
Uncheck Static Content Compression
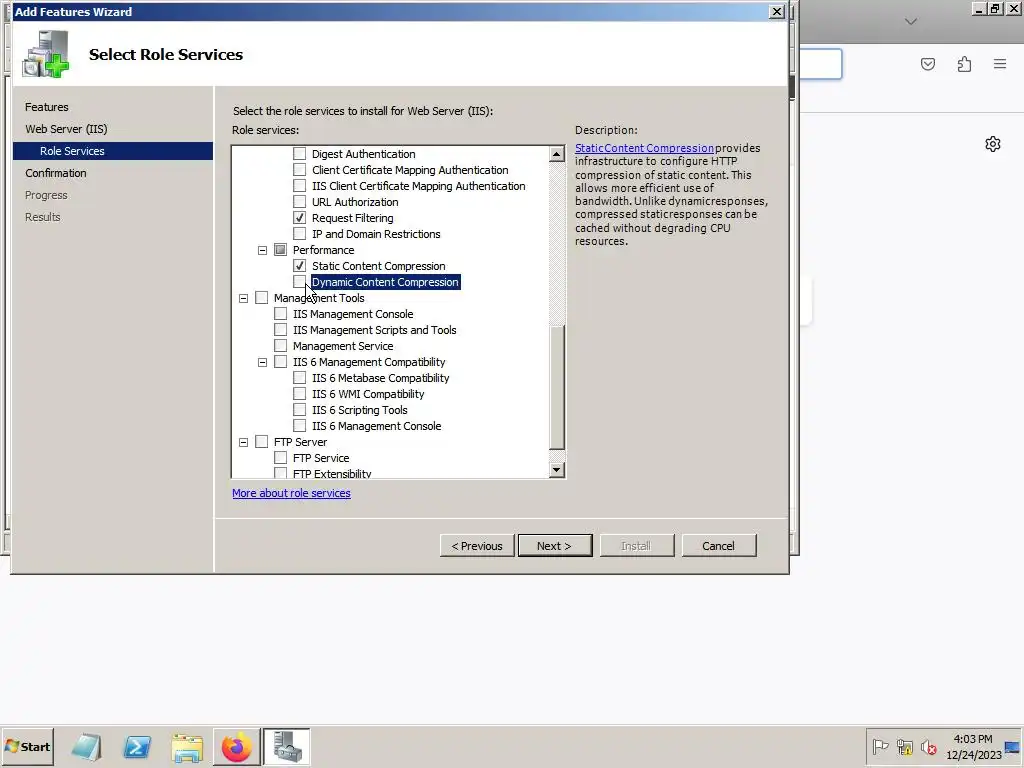pyautogui.click(x=299, y=266)
